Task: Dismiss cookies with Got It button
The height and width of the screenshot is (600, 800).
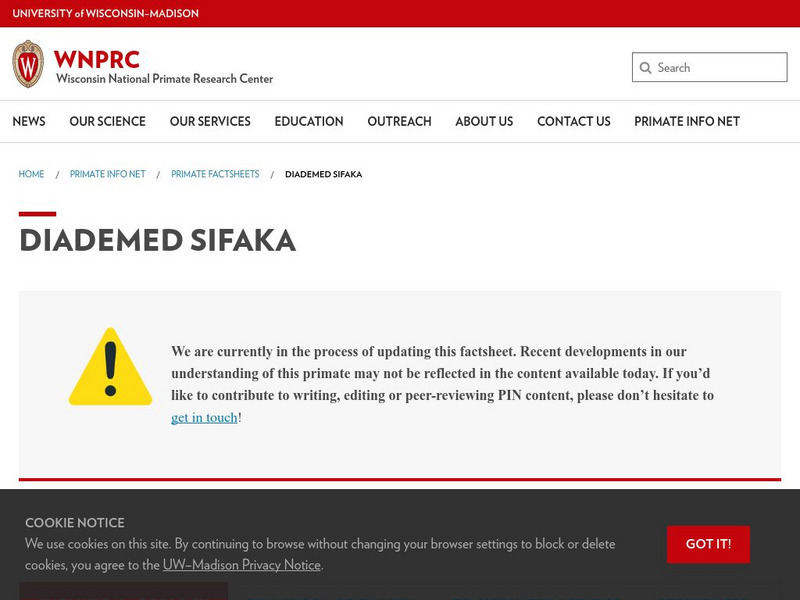Action: [x=708, y=544]
